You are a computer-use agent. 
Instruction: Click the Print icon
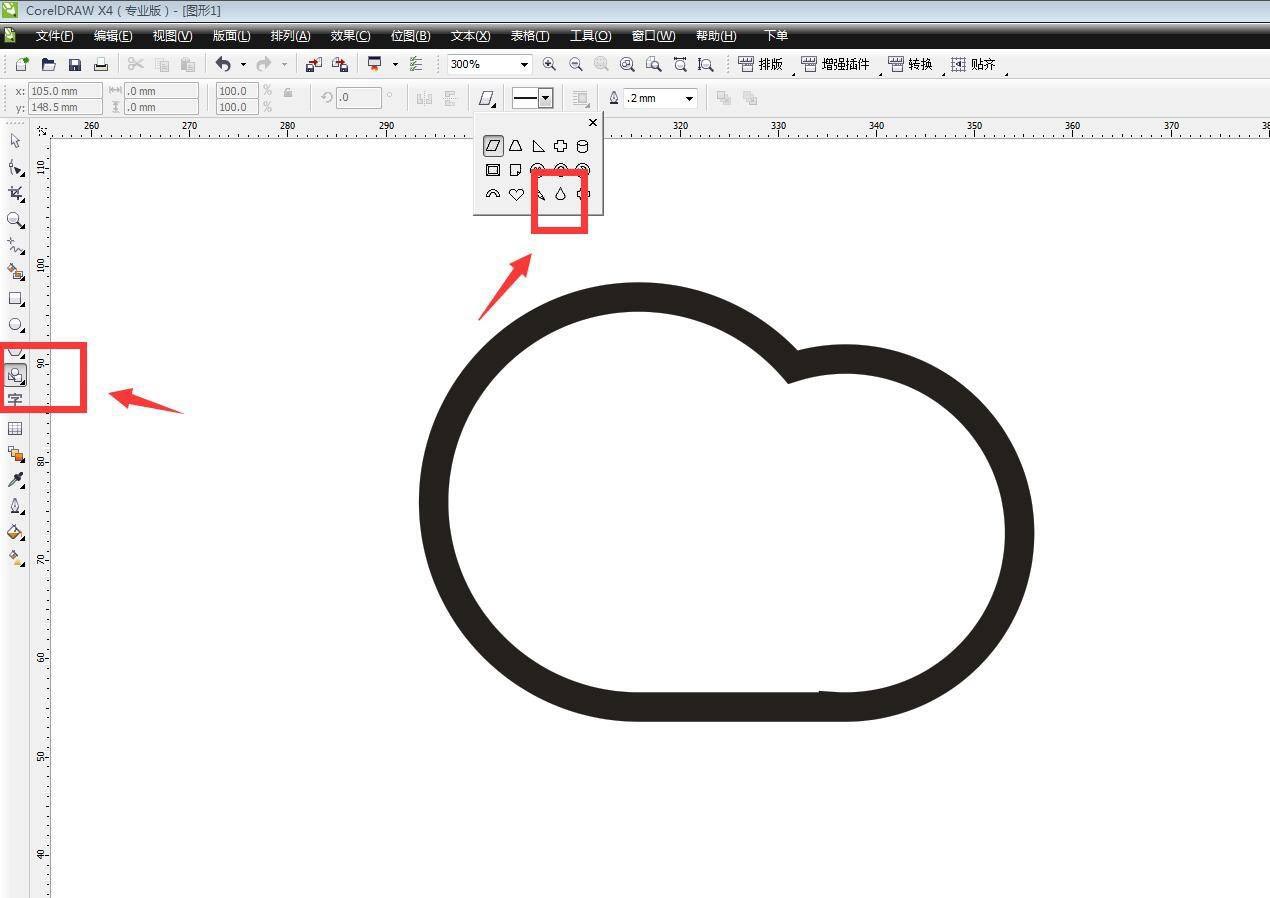pos(100,64)
